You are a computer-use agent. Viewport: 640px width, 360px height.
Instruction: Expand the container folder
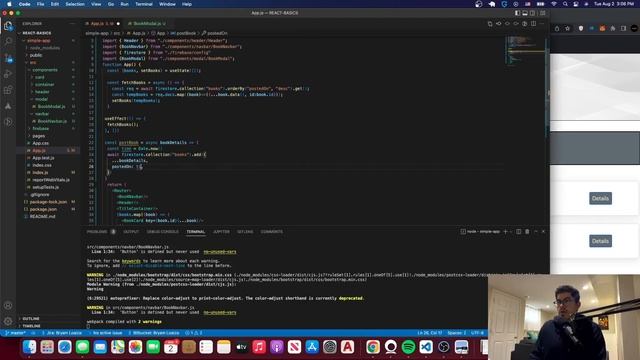(44, 84)
